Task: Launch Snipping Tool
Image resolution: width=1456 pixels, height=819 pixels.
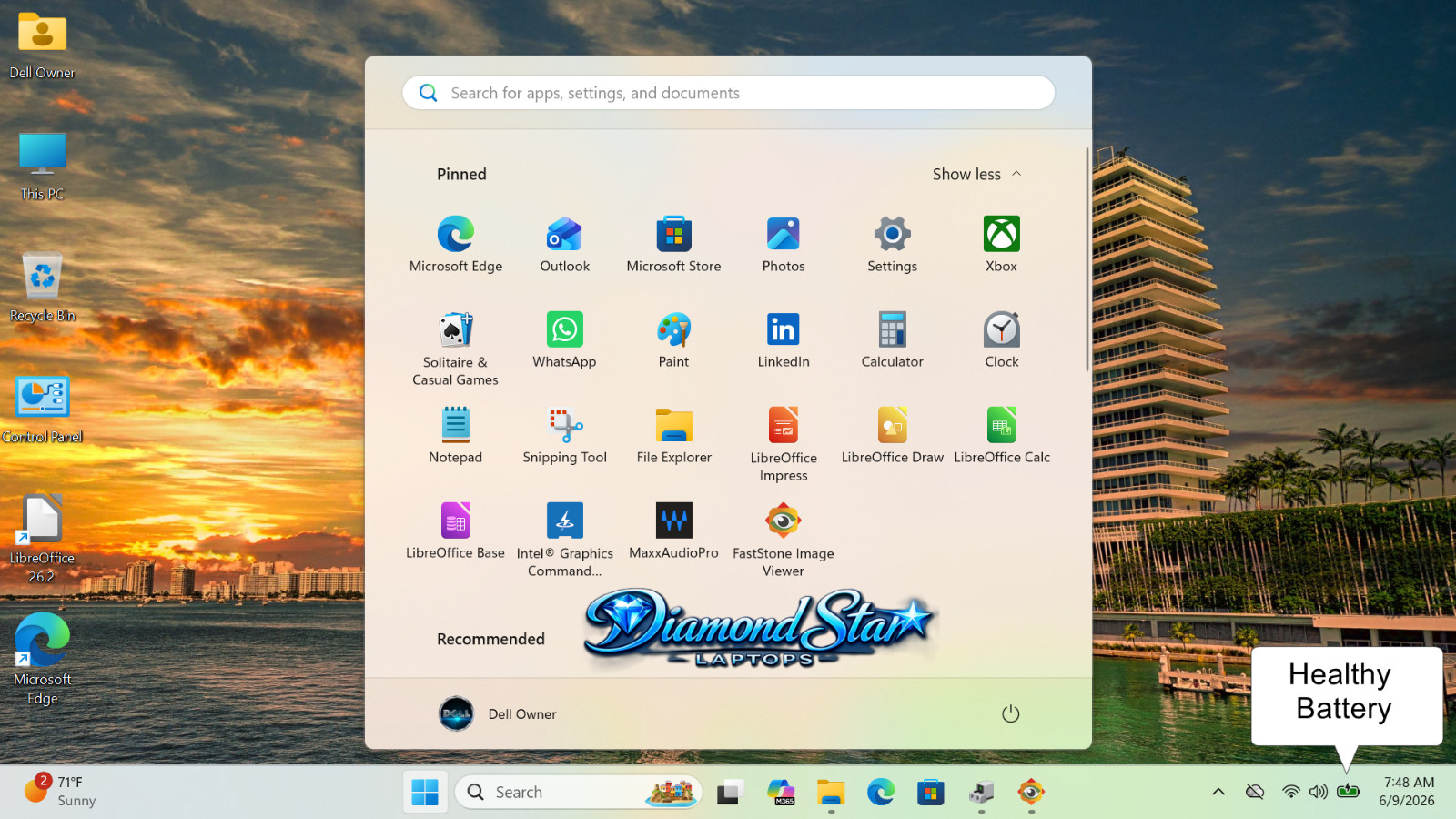Action: [x=564, y=435]
